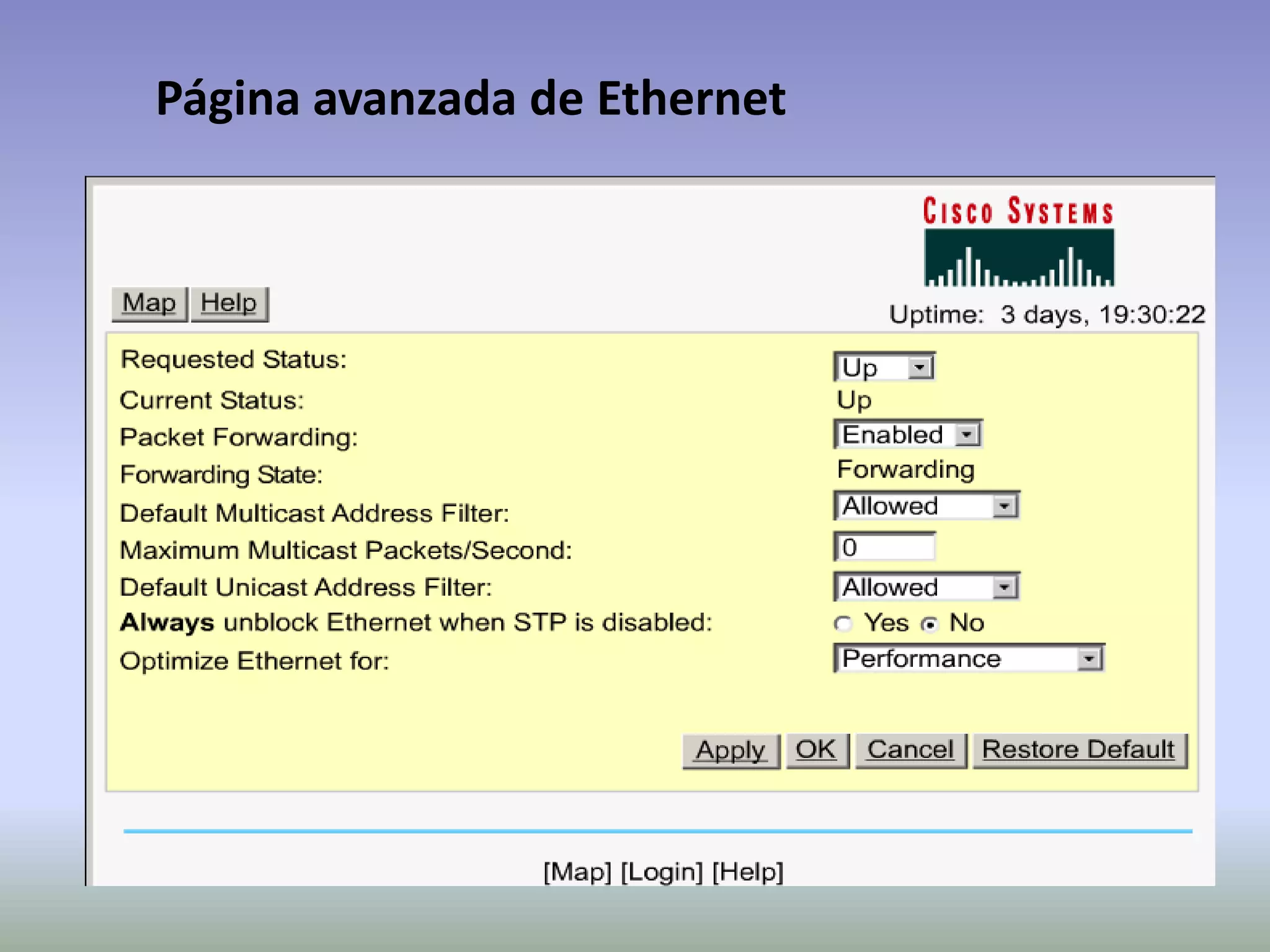
Task: Expand the Optimize Ethernet for dropdown
Action: click(969, 658)
